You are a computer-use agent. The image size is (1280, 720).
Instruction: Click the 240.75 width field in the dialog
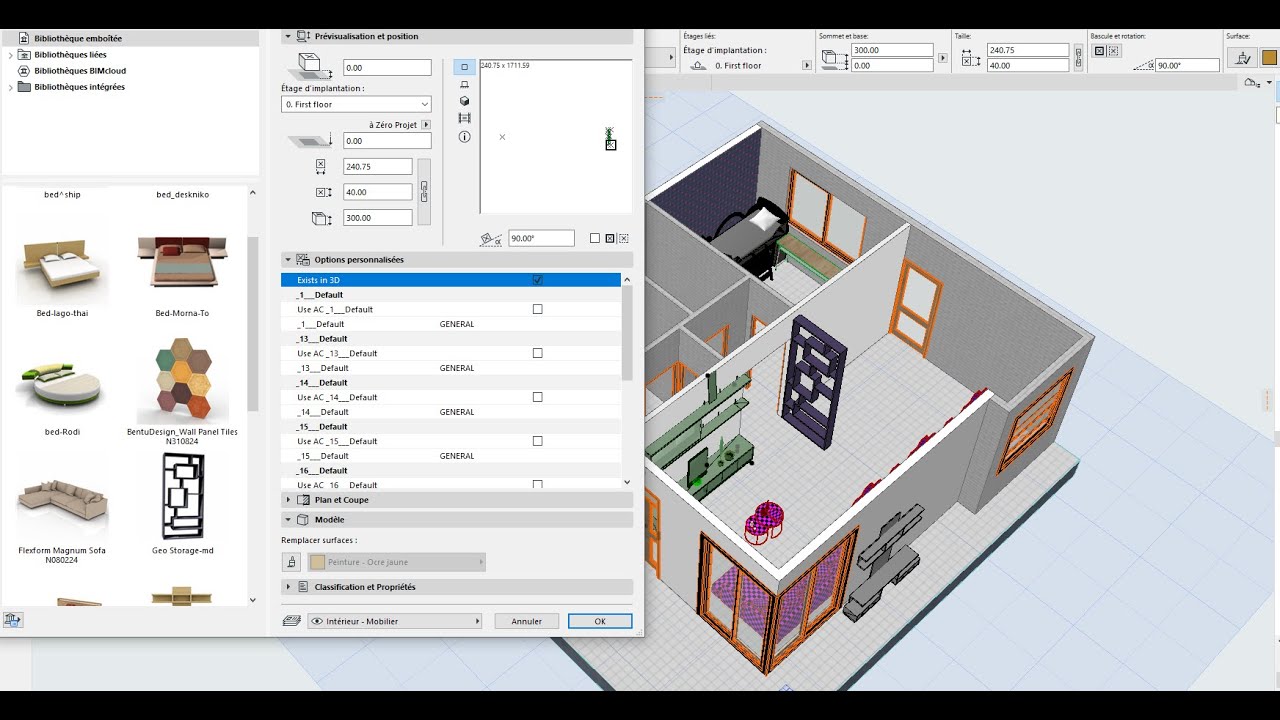pos(377,167)
